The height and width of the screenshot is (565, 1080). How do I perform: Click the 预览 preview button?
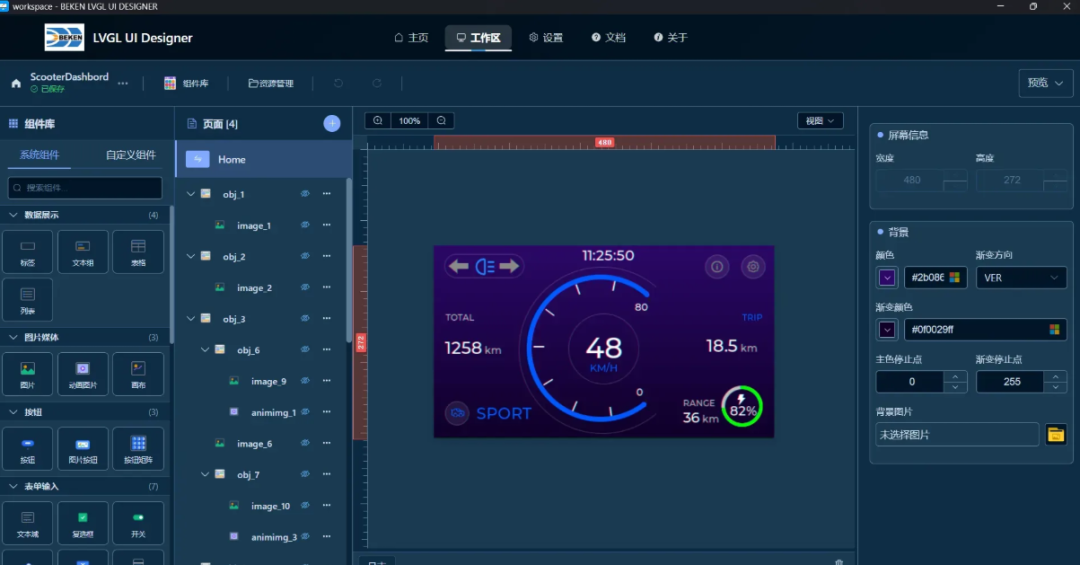point(1045,83)
